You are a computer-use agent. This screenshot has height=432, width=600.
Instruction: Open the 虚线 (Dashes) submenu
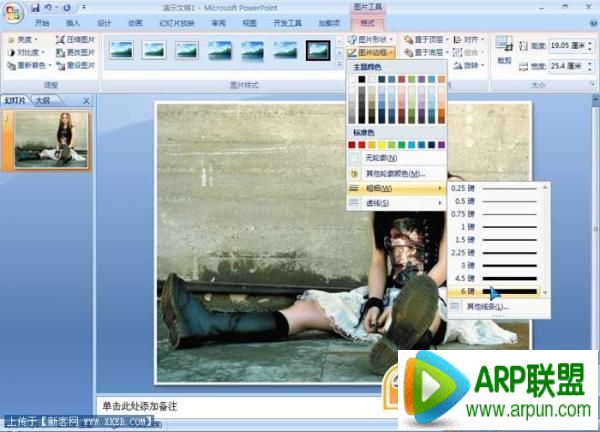pos(396,203)
